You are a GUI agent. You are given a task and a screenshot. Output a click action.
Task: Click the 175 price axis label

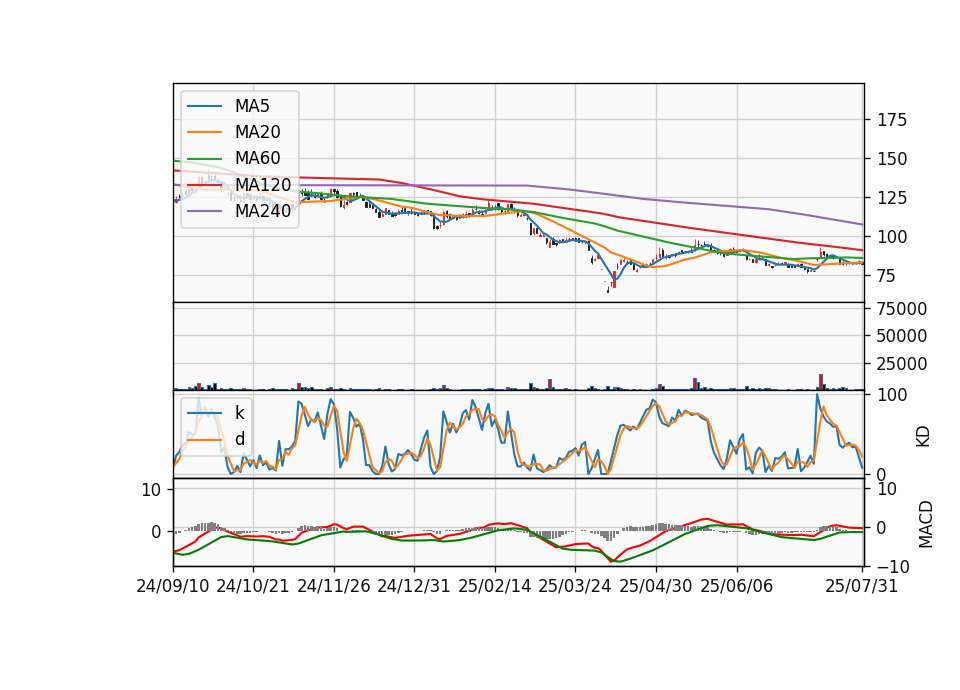[x=892, y=120]
